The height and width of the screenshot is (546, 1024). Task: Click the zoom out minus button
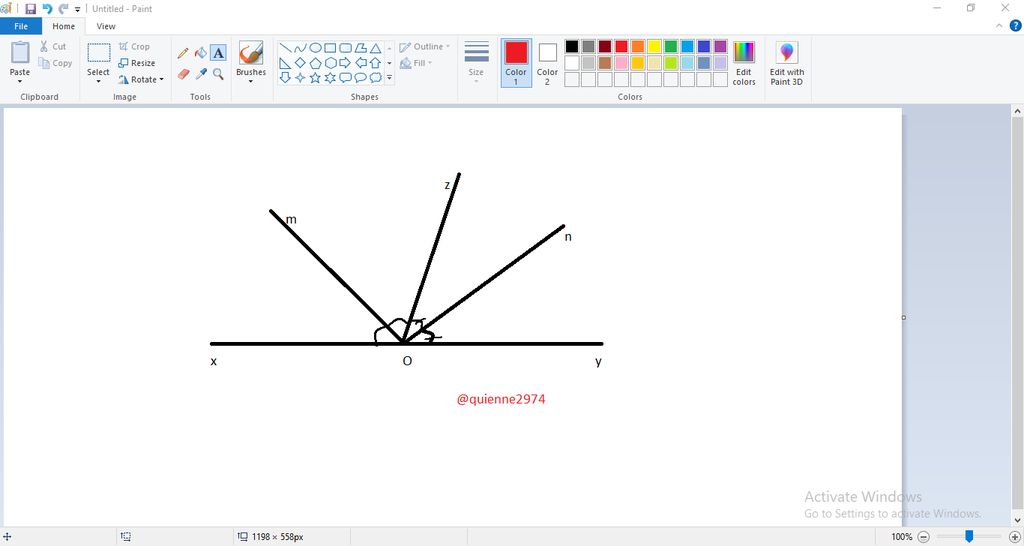click(x=924, y=537)
